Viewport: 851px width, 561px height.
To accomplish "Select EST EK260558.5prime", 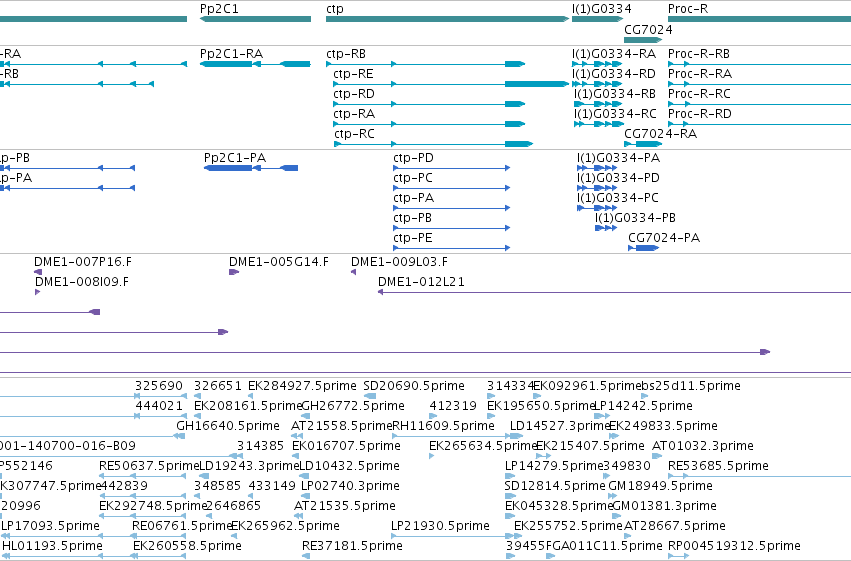I will click(x=187, y=546).
